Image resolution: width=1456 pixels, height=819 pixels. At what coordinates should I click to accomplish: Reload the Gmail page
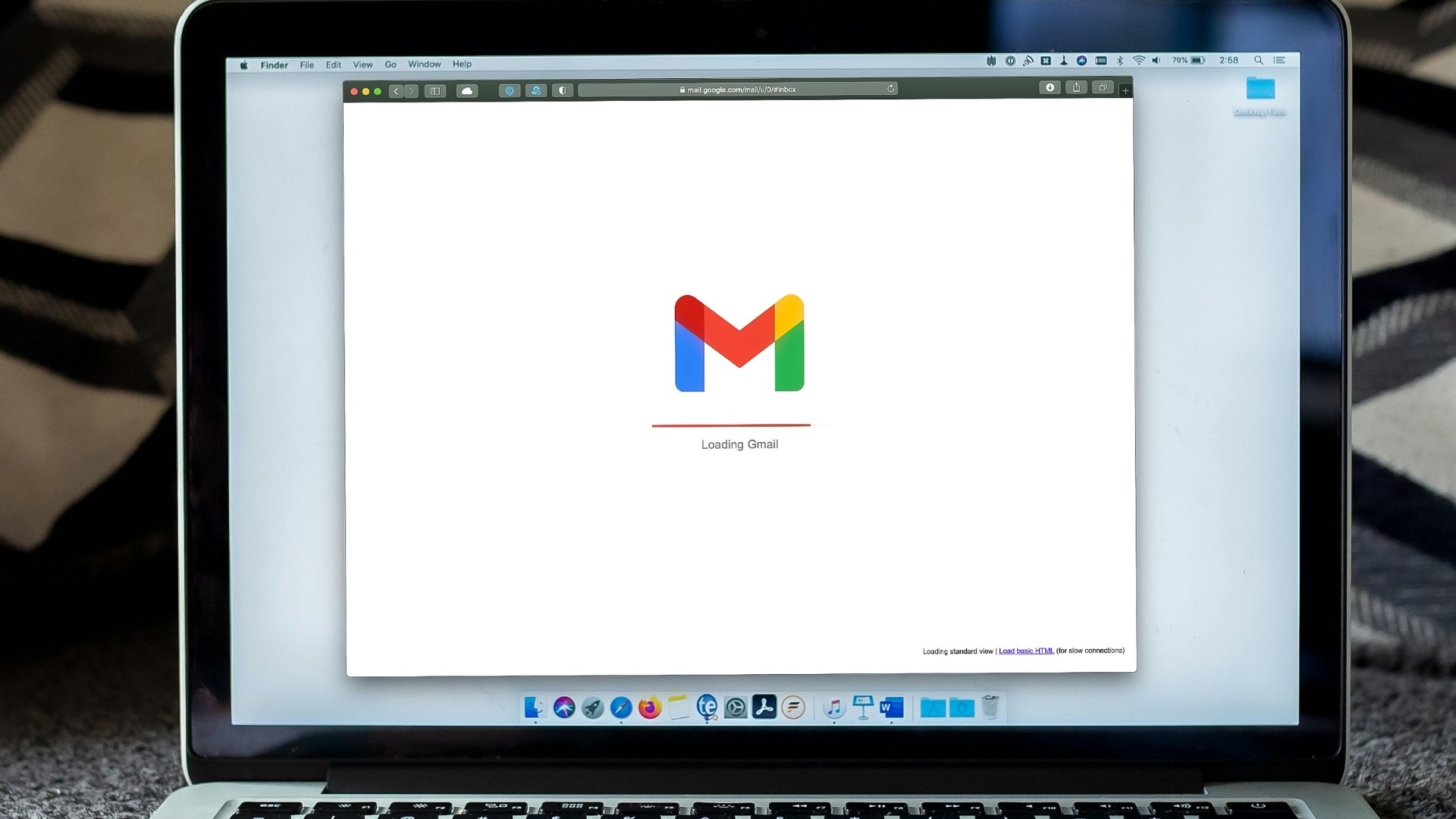(x=891, y=89)
